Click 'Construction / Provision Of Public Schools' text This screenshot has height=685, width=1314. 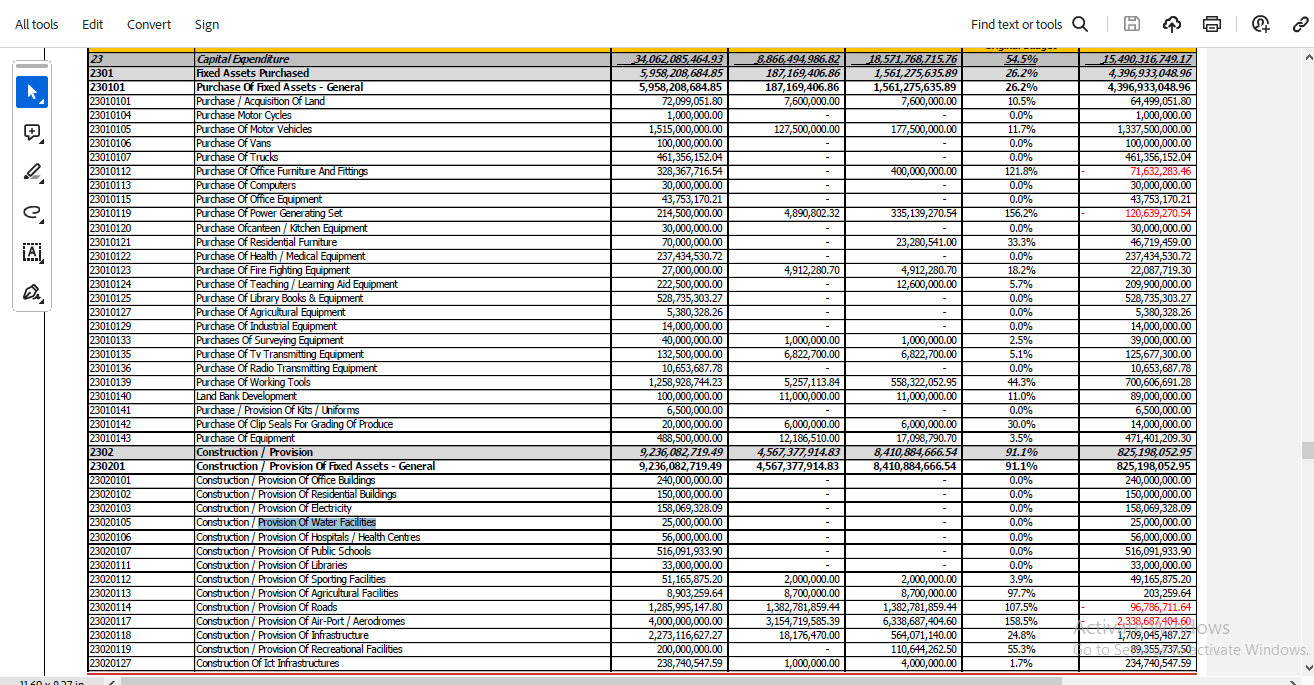click(284, 551)
